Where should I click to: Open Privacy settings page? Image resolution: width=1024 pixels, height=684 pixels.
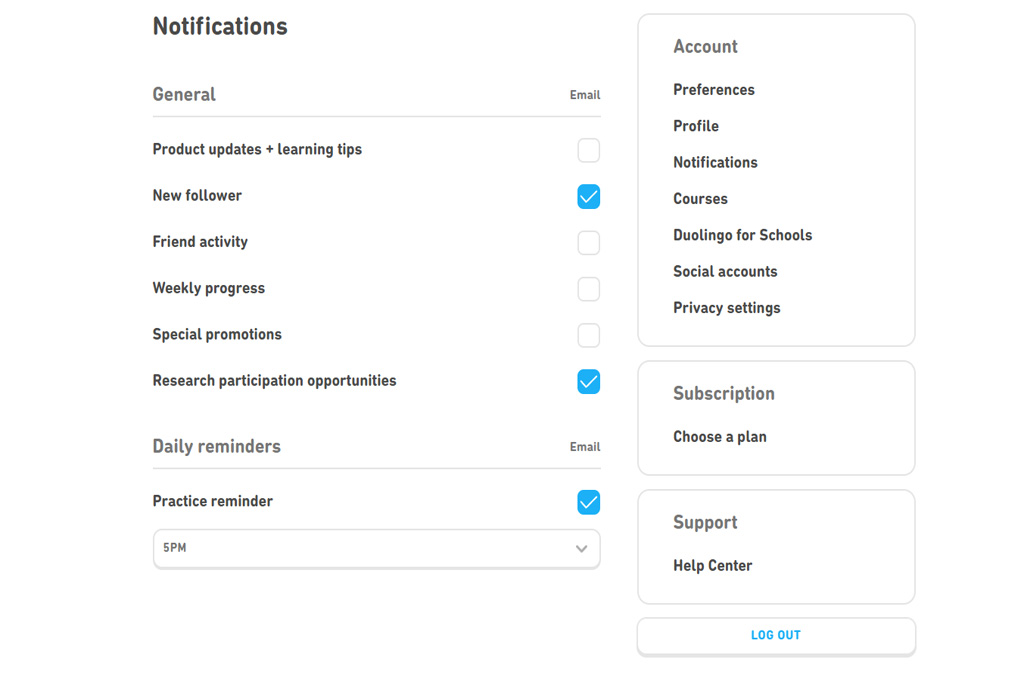point(726,308)
